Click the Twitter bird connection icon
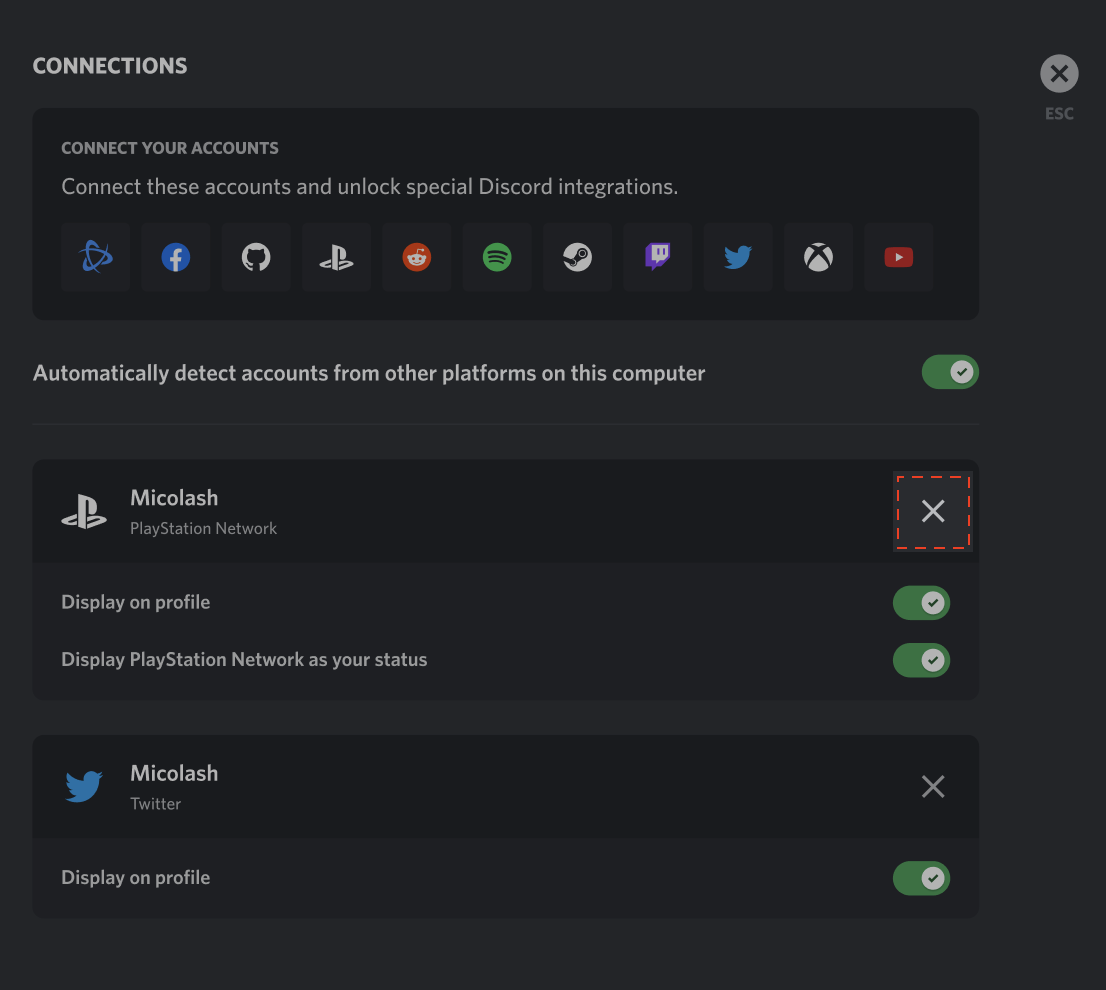 [738, 258]
